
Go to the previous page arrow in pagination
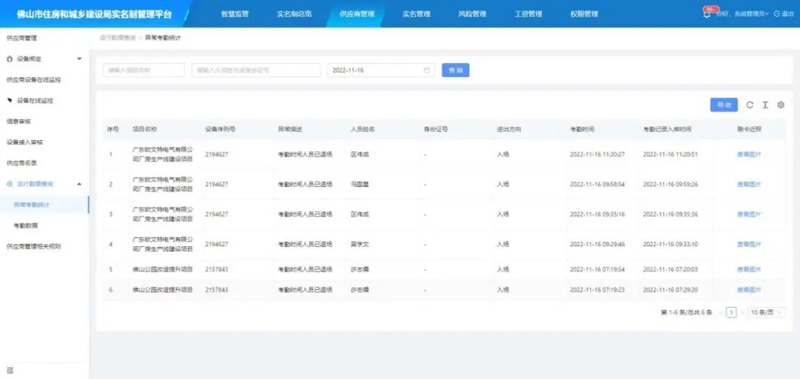721,312
